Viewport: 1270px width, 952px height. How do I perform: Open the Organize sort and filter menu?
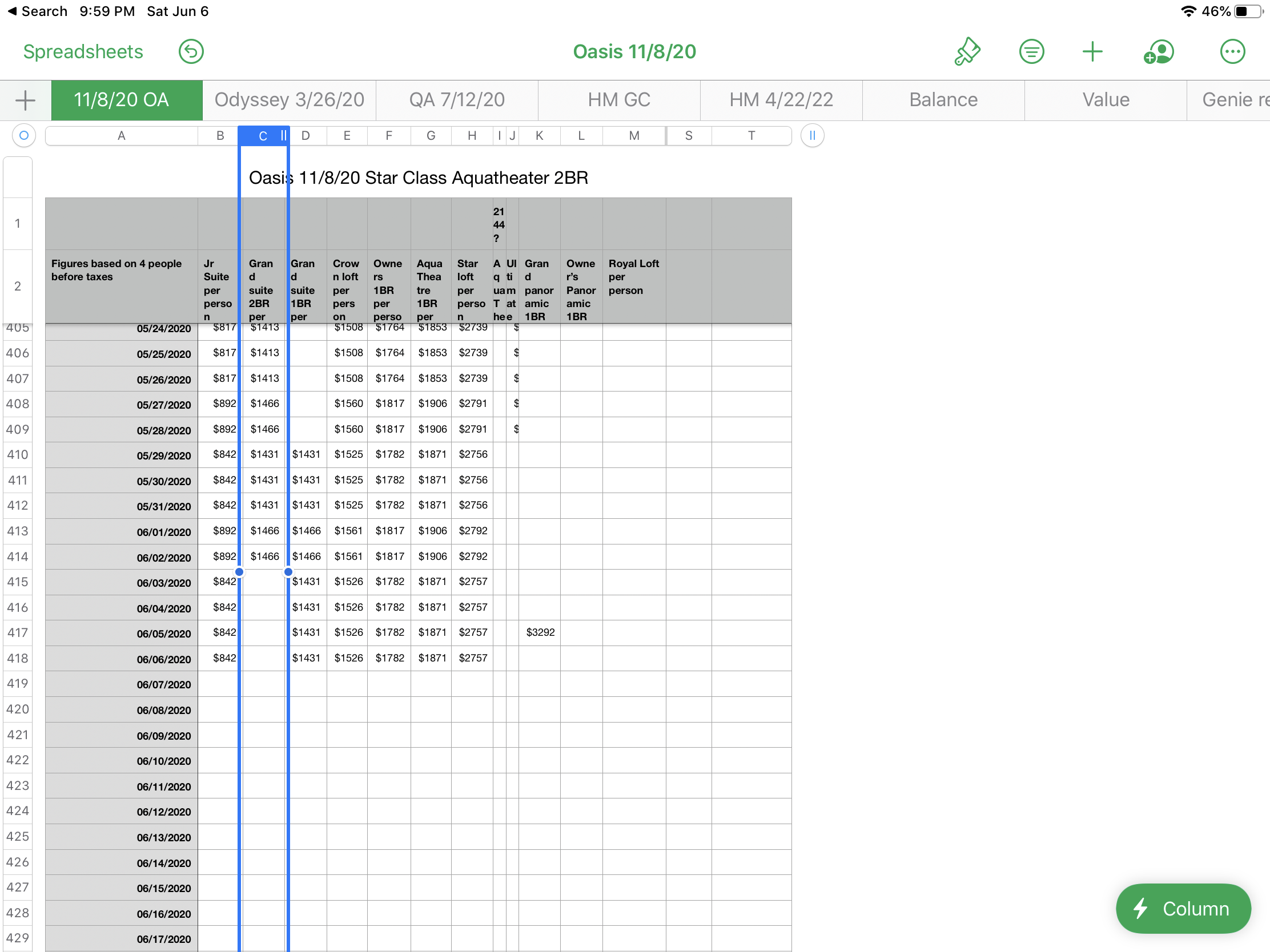(1031, 51)
